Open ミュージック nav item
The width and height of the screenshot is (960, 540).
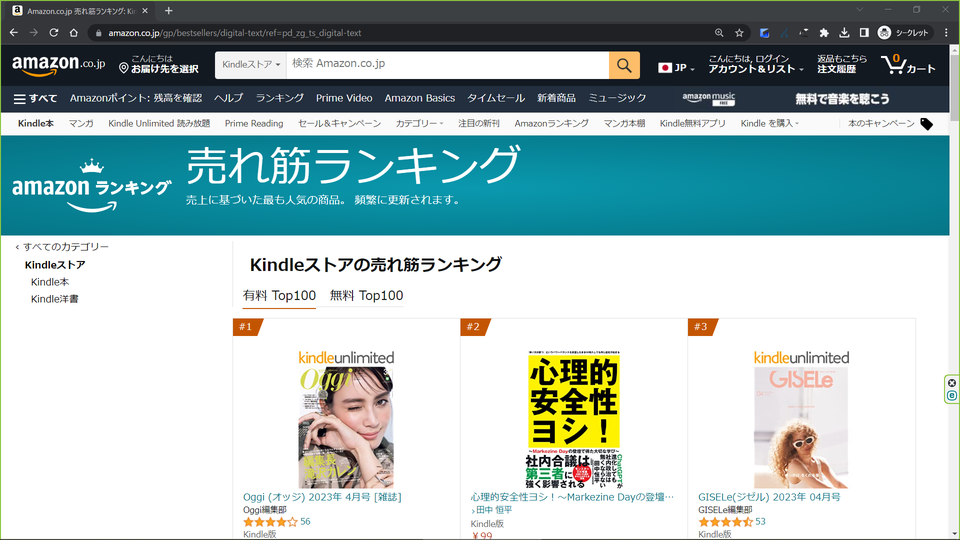point(617,98)
